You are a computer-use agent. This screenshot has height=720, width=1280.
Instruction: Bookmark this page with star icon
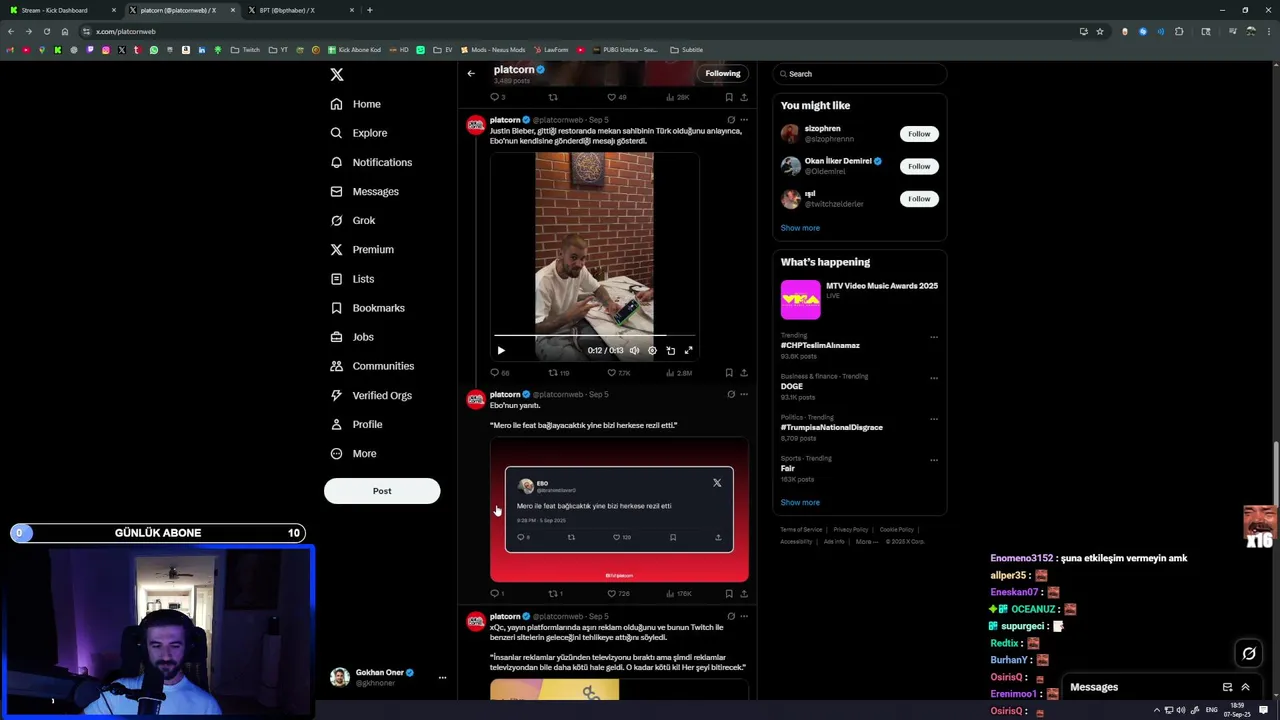point(1100,31)
